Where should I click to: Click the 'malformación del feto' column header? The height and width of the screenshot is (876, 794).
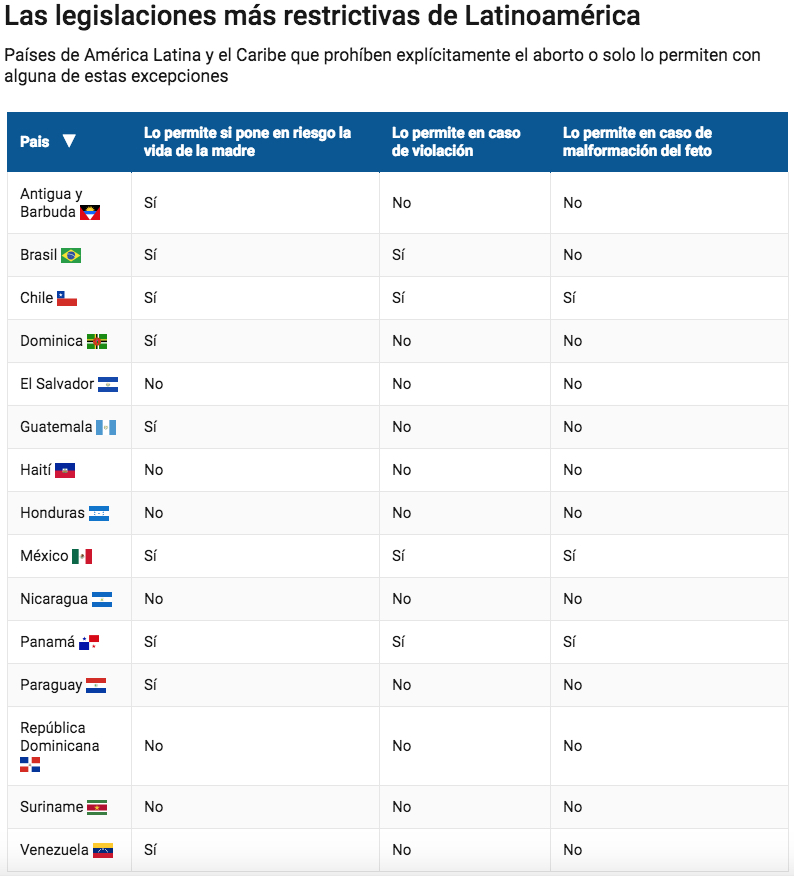[637, 142]
